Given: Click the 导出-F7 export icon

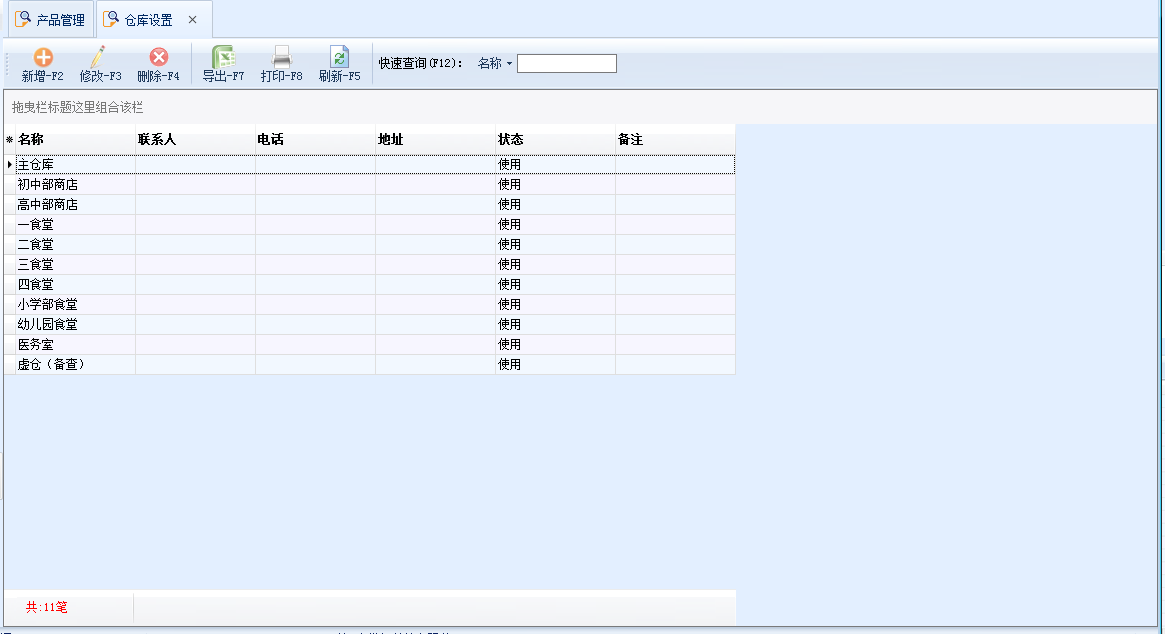Looking at the screenshot, I should pos(223,58).
